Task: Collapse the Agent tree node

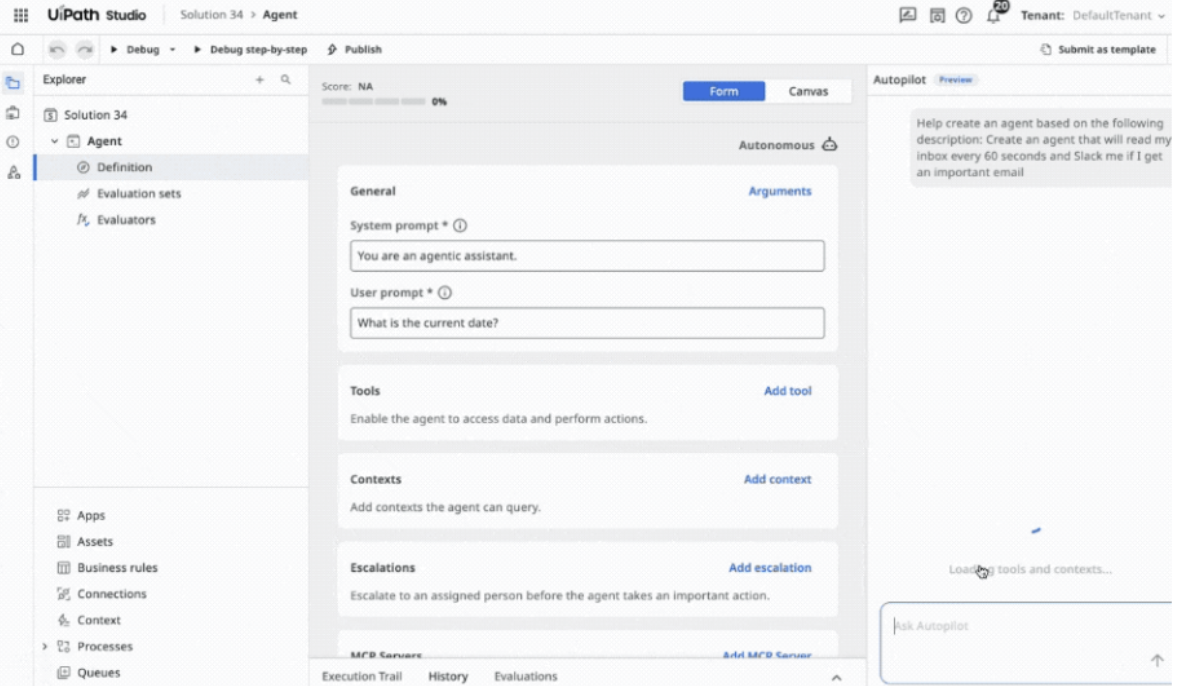Action: tap(55, 142)
